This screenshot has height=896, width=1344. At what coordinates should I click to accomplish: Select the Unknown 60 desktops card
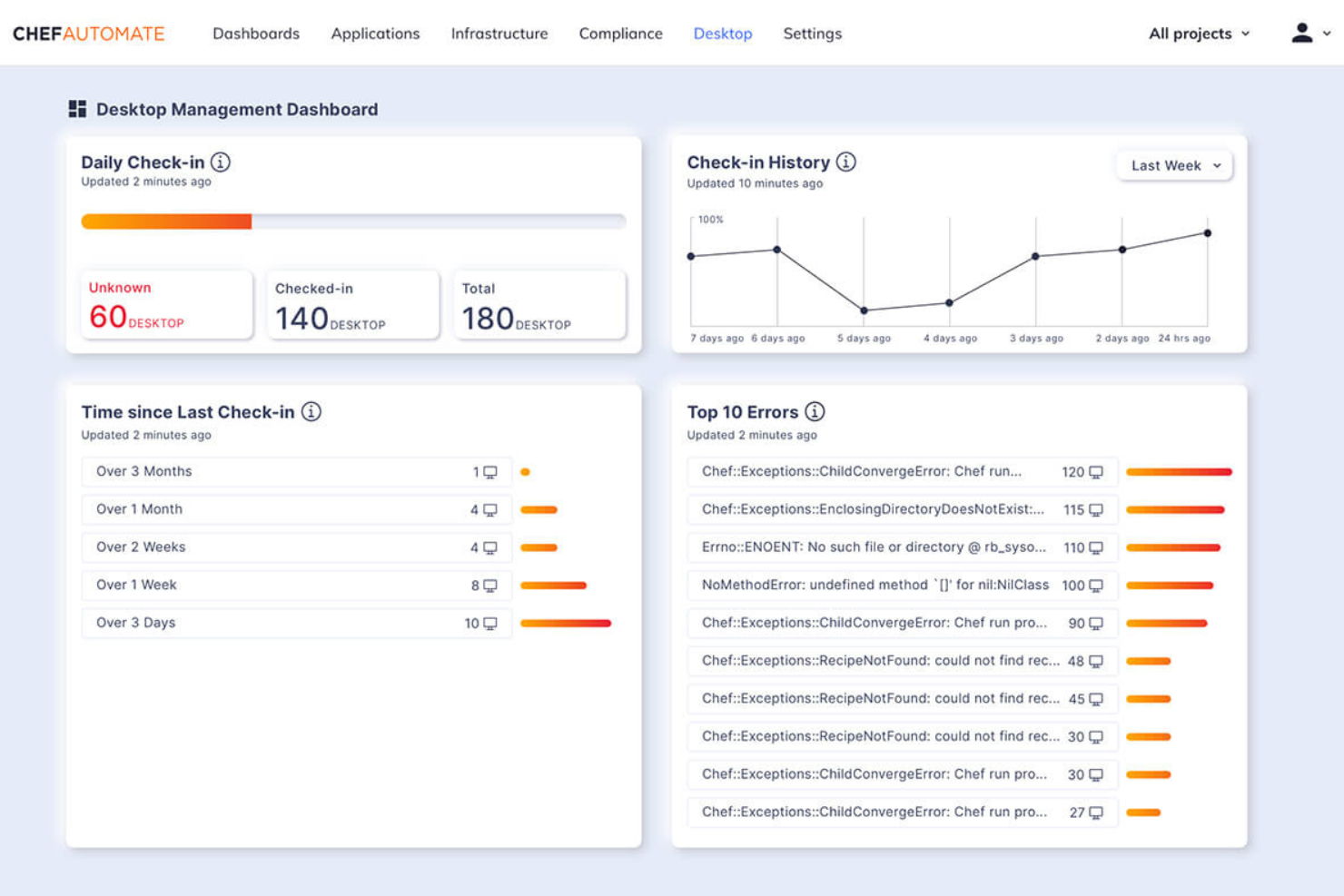(x=165, y=305)
